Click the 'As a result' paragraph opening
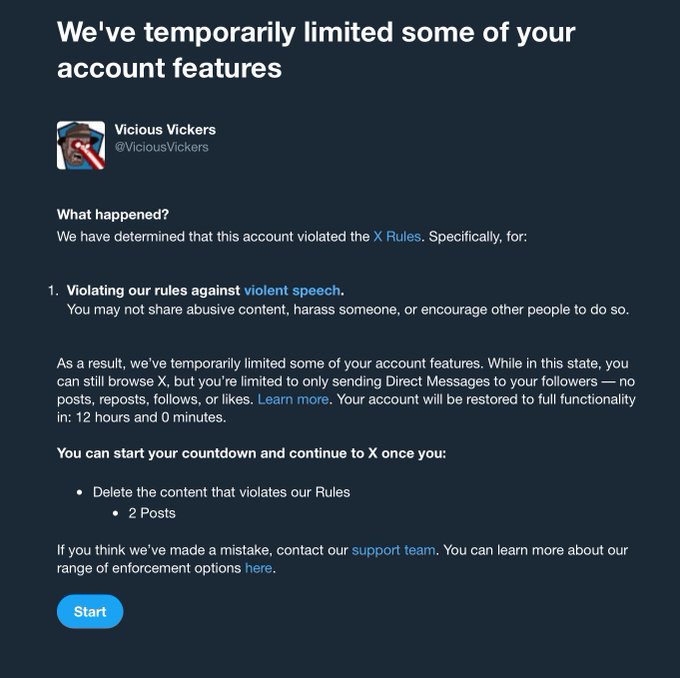 [346, 390]
